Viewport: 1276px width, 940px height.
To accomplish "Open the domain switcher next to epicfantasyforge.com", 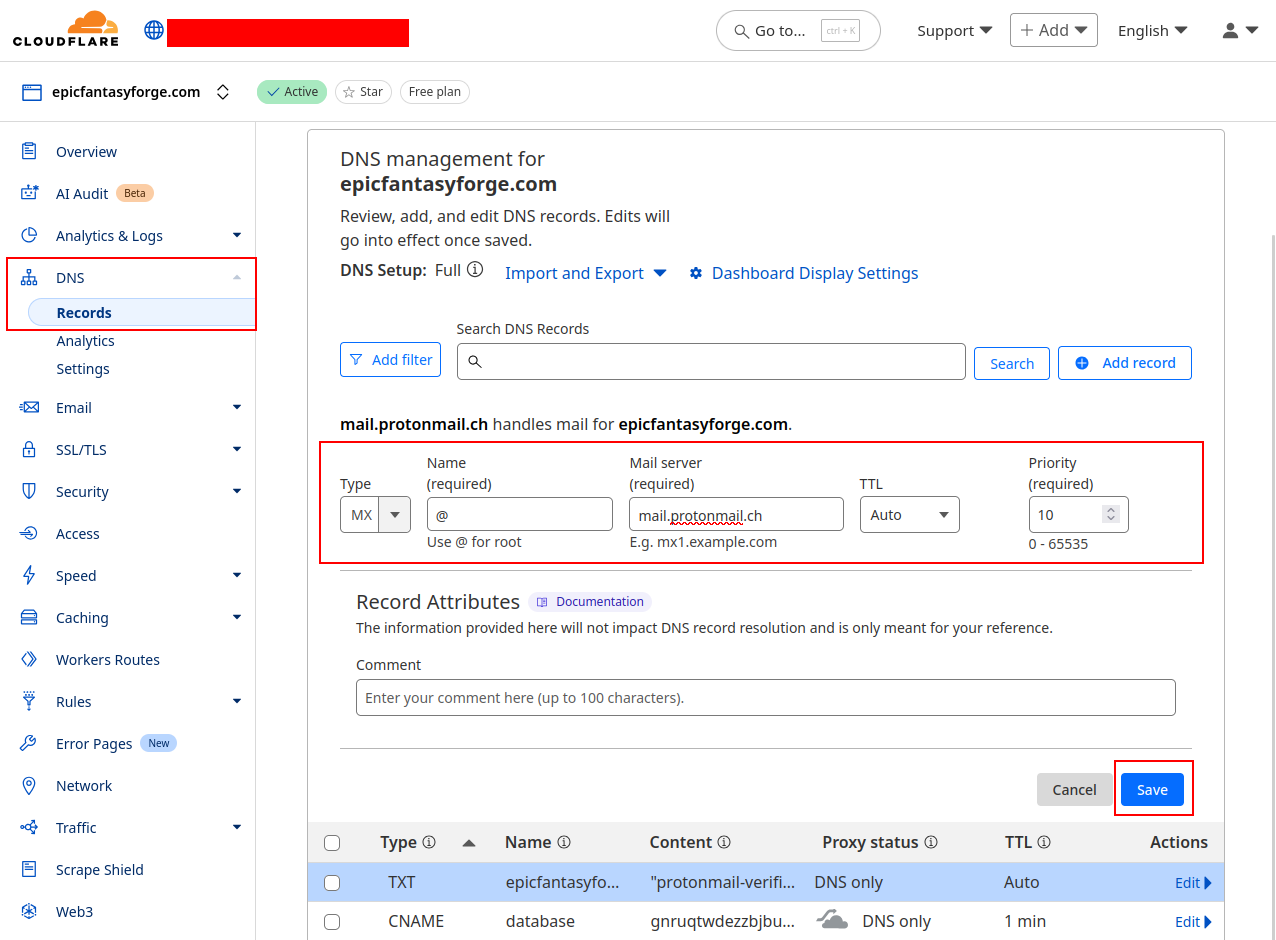I will pyautogui.click(x=223, y=92).
